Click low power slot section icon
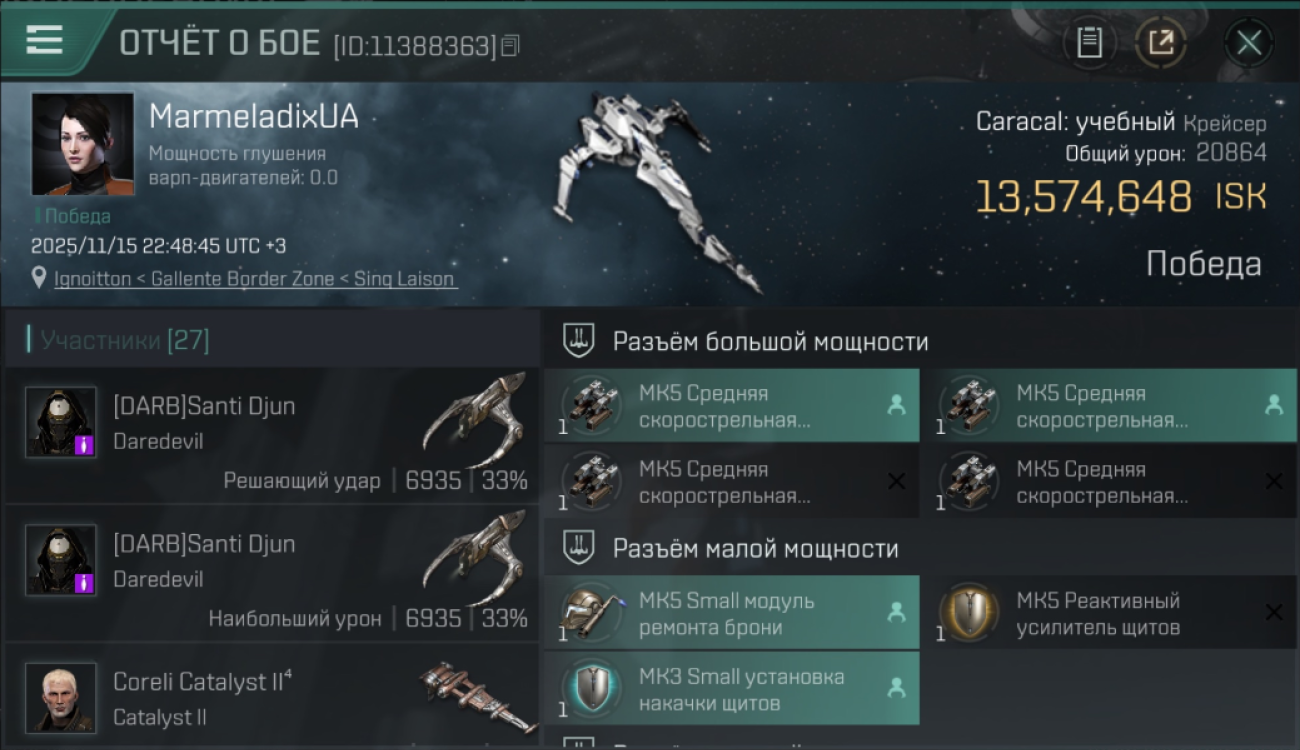 (578, 548)
